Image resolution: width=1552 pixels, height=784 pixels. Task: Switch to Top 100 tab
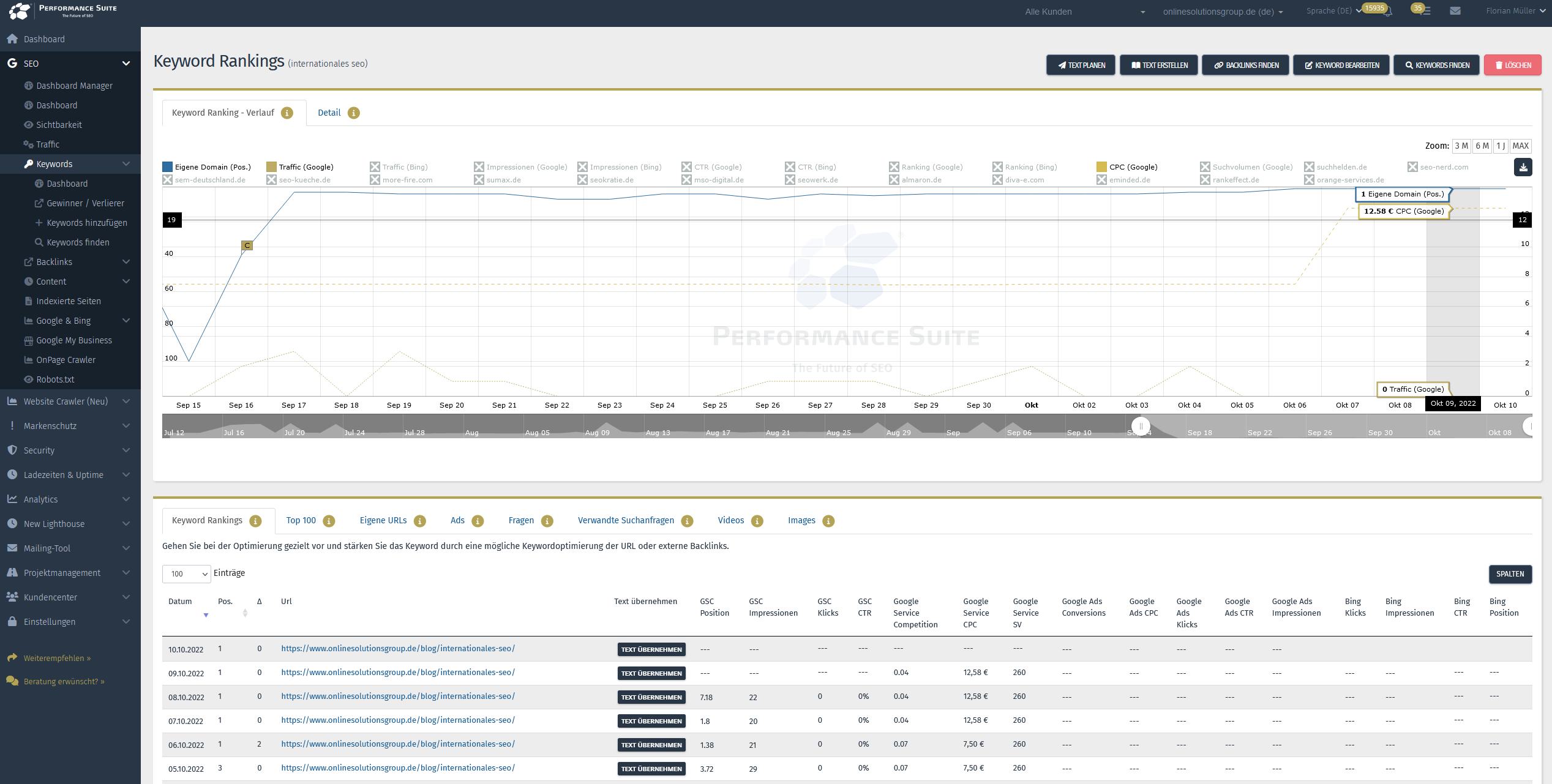(x=301, y=521)
